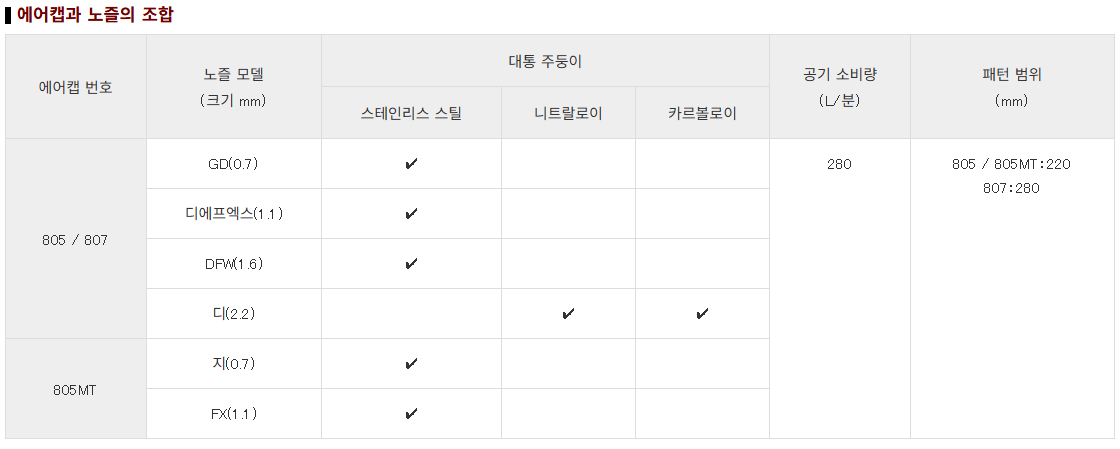Click the black bar before the section title

pyautogui.click(x=8, y=16)
